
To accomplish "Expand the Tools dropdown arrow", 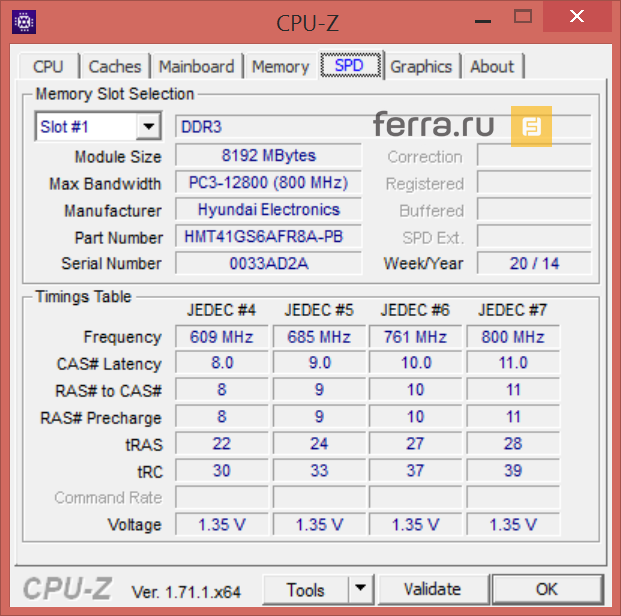I will tap(360, 589).
